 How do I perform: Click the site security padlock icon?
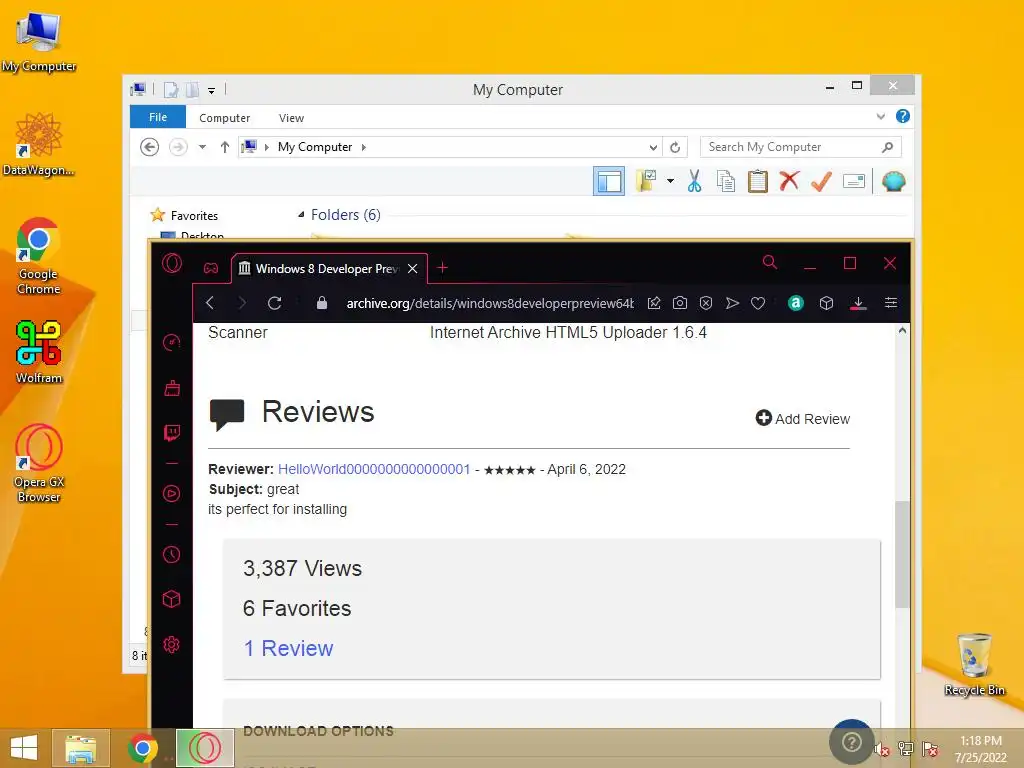click(x=321, y=303)
